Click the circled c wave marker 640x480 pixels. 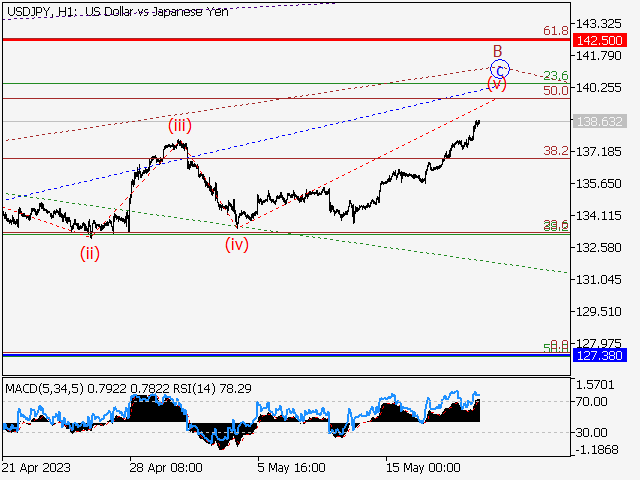coord(500,69)
